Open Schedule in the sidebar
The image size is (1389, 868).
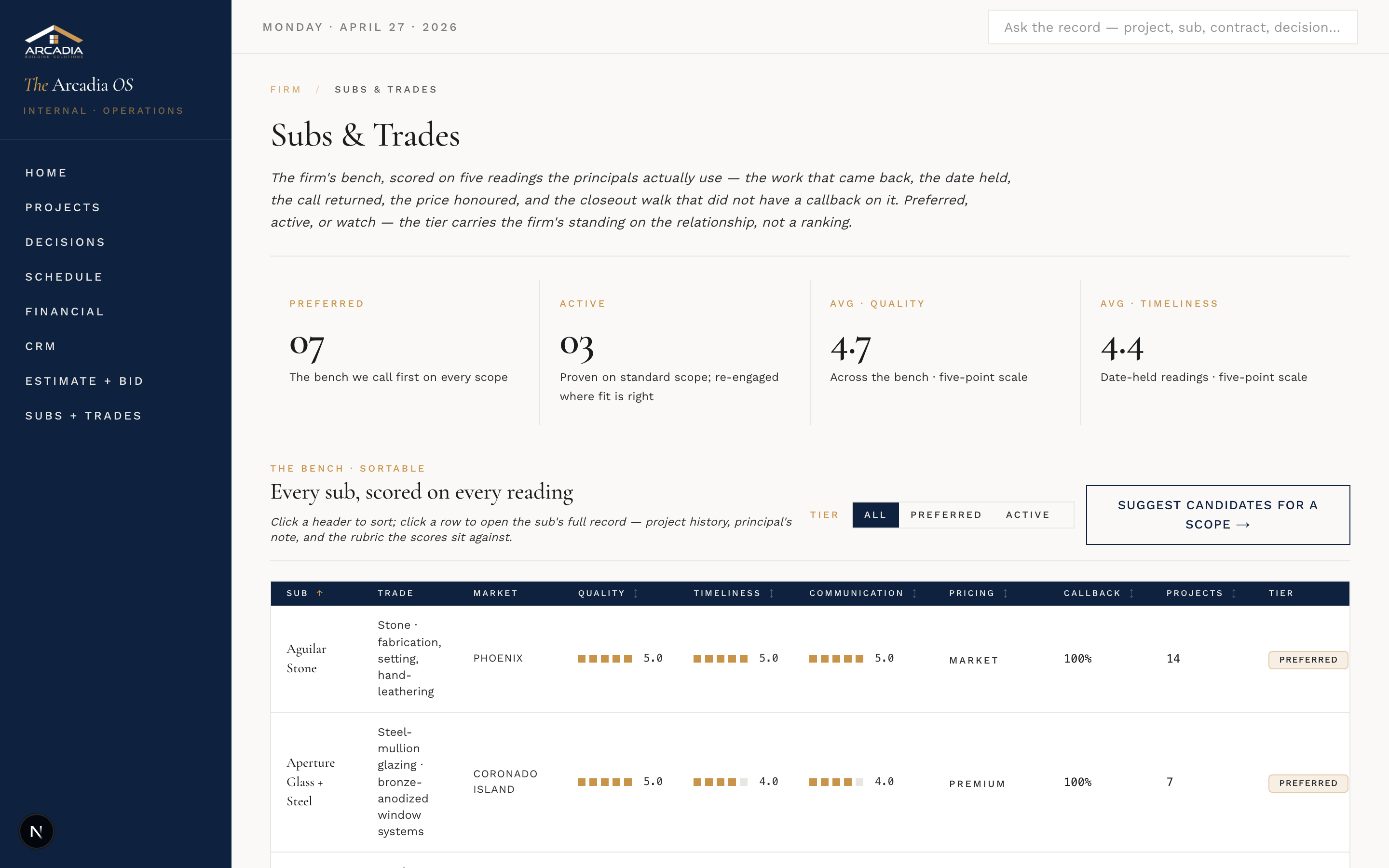coord(64,277)
